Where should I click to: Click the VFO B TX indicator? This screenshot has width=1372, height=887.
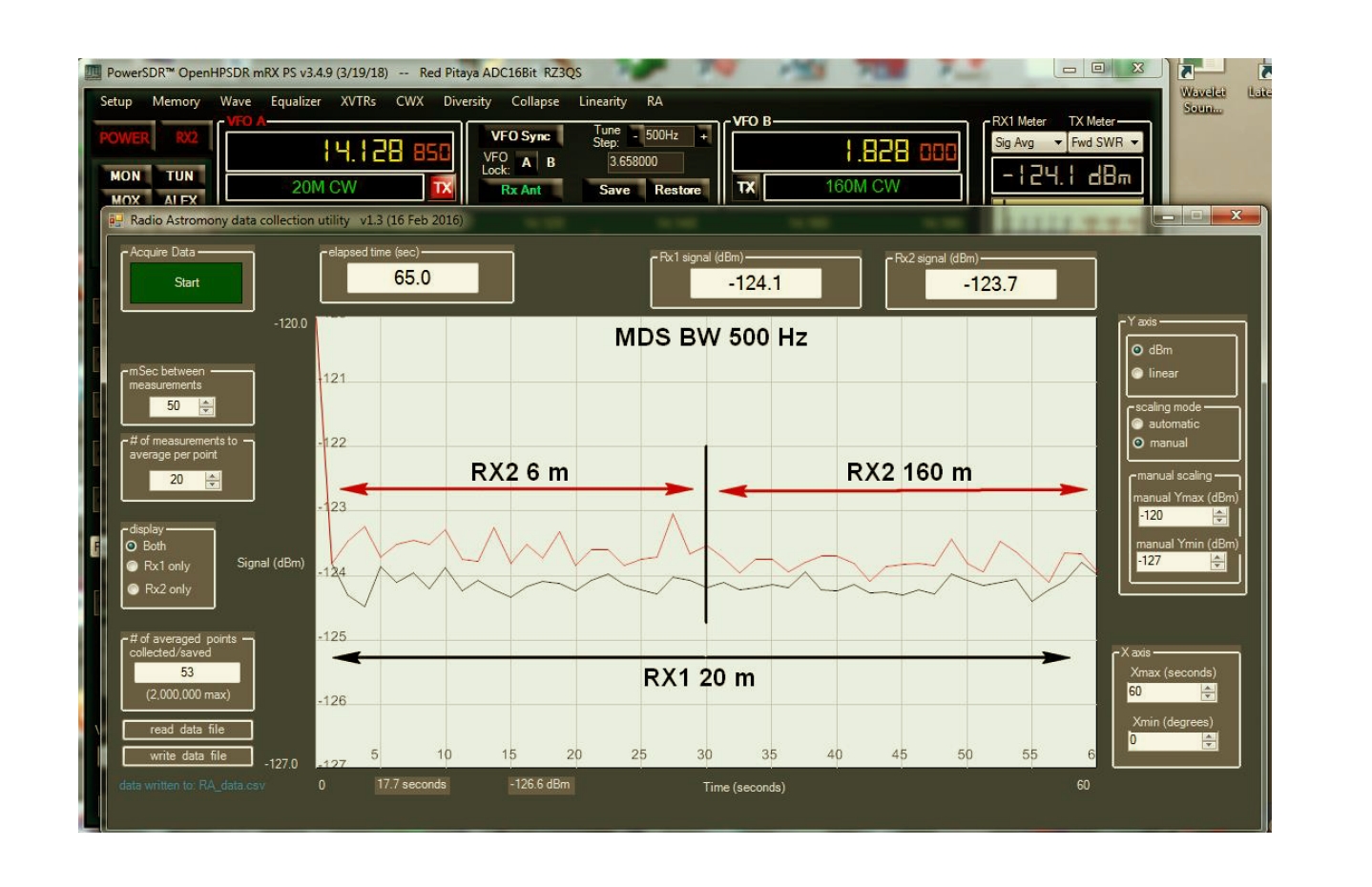coord(746,187)
